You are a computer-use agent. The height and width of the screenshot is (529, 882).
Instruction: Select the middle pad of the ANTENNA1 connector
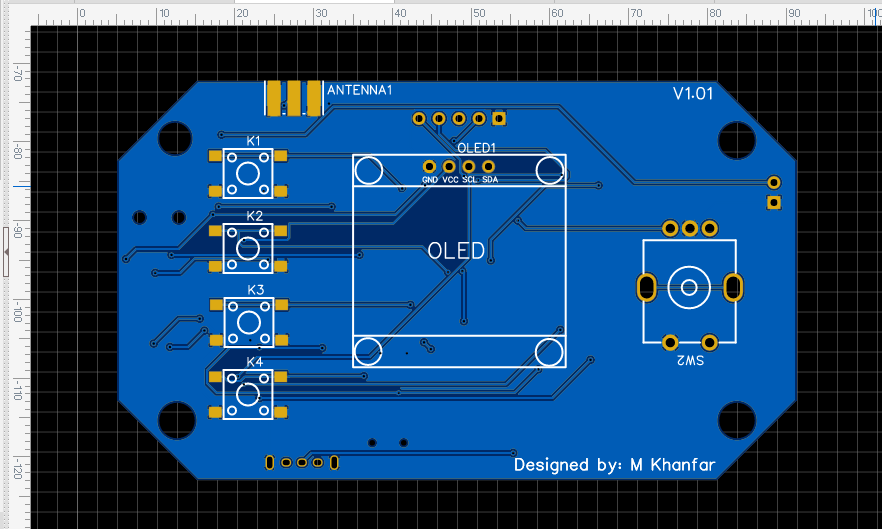click(294, 98)
